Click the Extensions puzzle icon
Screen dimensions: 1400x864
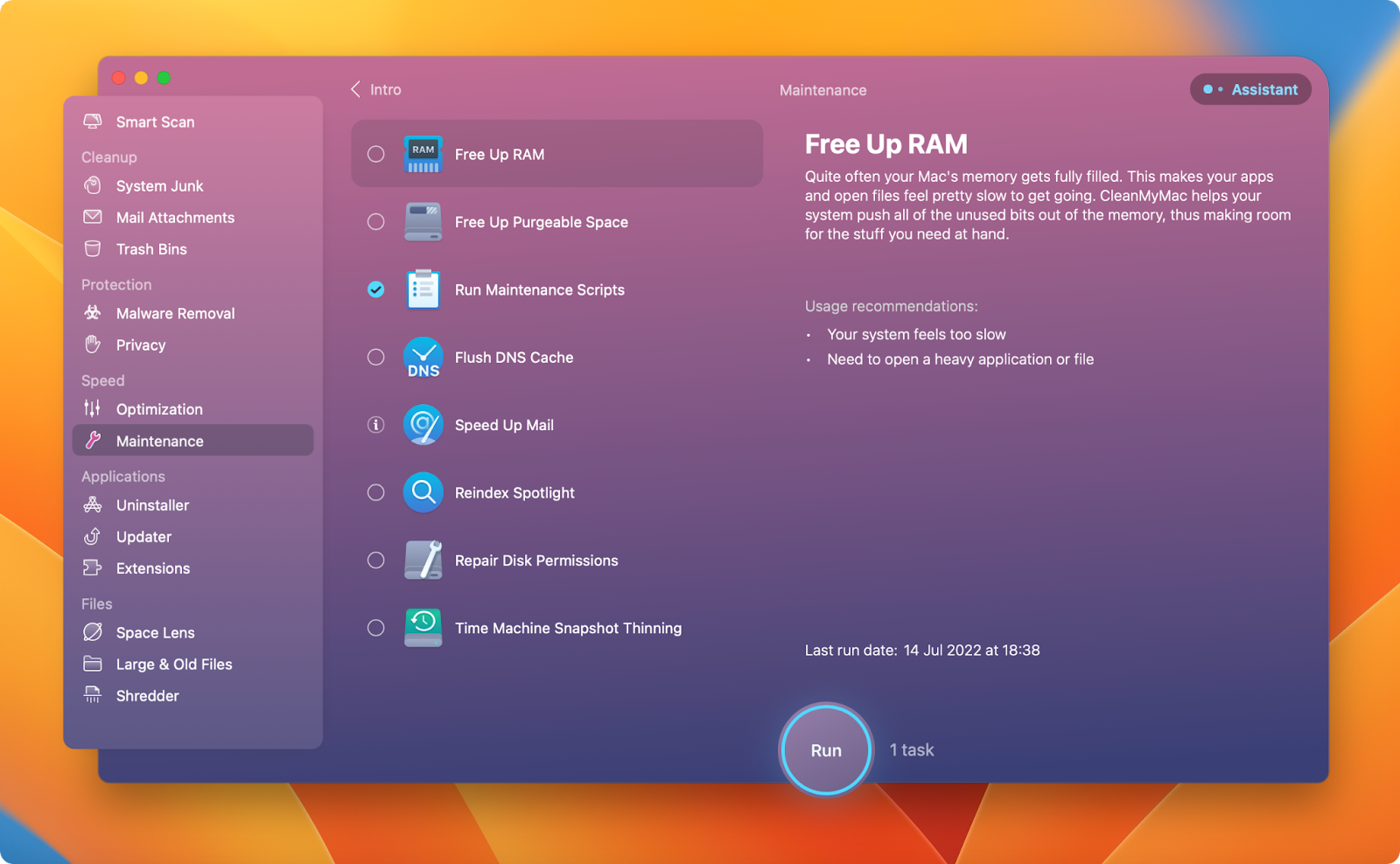[x=93, y=568]
